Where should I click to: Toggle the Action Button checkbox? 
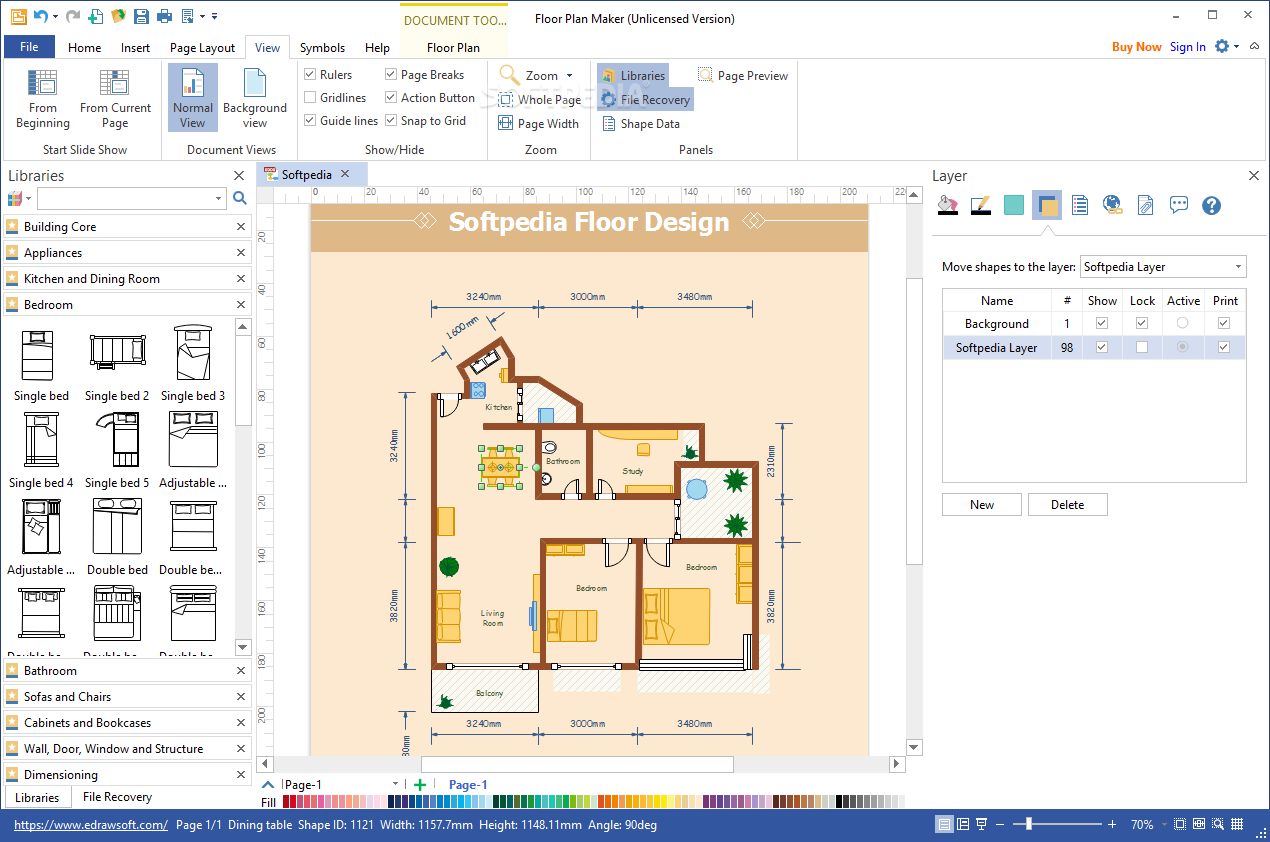(391, 98)
